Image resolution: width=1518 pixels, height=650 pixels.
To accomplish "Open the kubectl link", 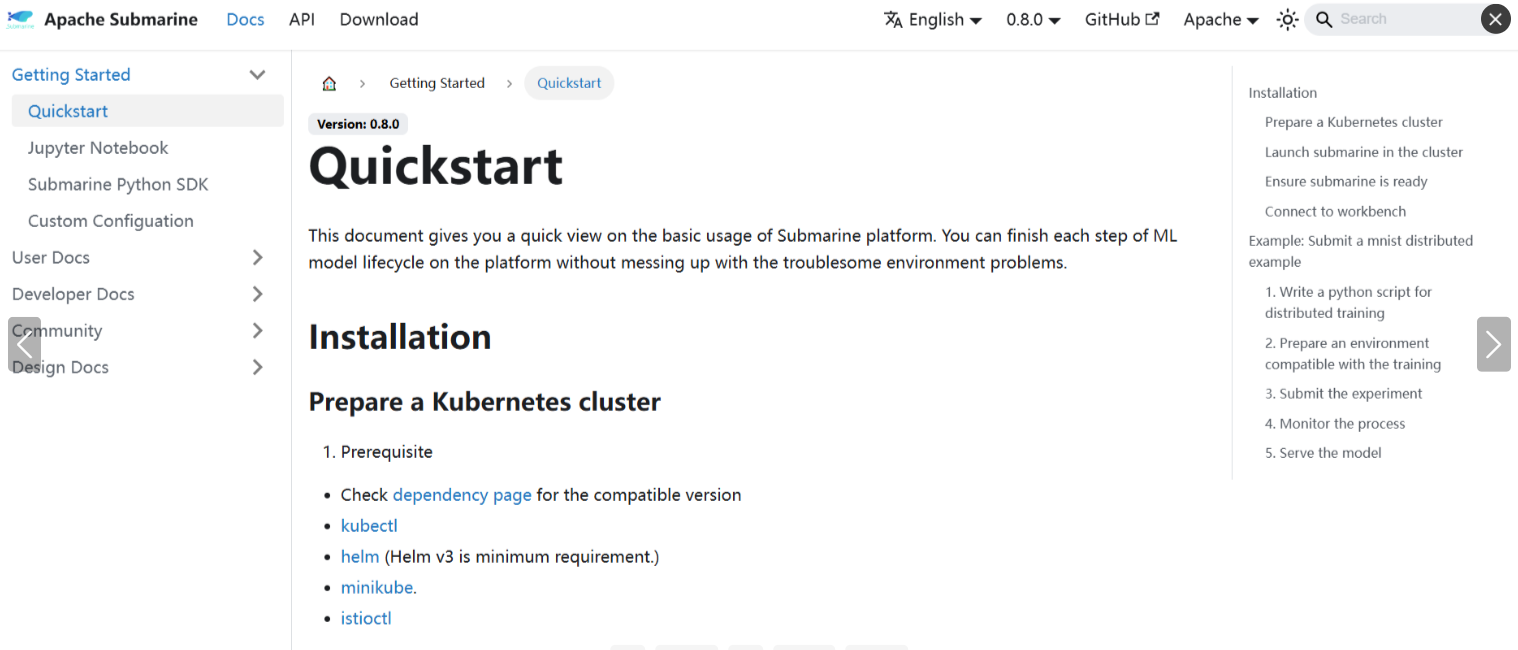I will pyautogui.click(x=369, y=526).
